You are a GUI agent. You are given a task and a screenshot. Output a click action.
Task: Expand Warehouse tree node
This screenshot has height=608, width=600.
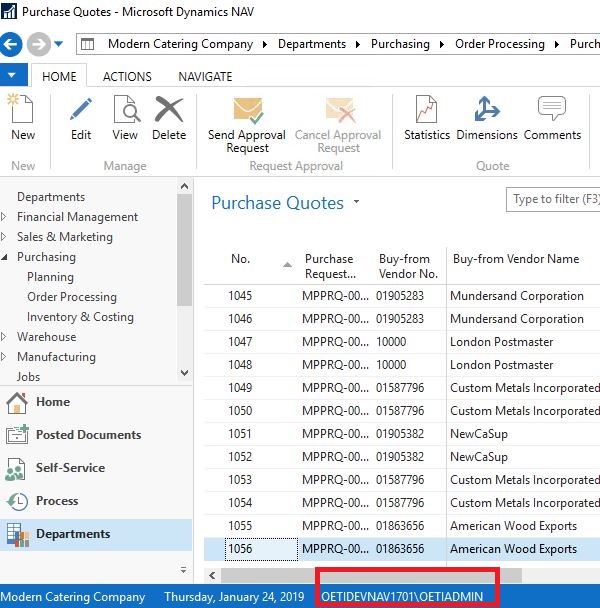(4, 337)
